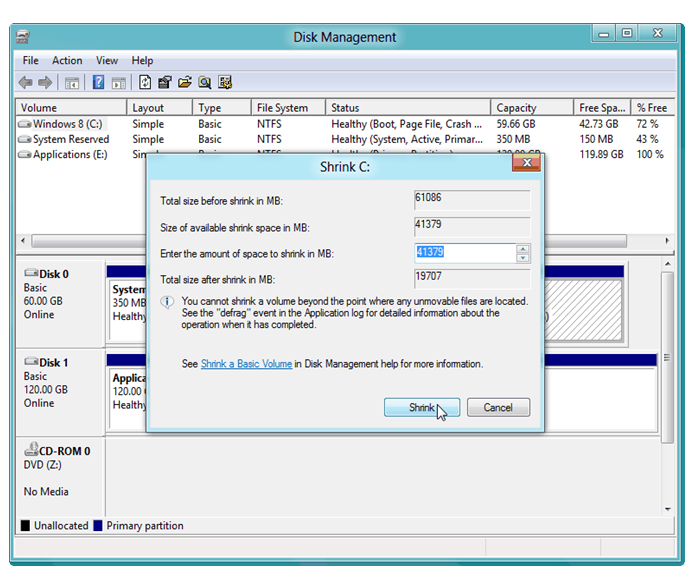Open the View menu
The width and height of the screenshot is (698, 573).
pos(107,61)
